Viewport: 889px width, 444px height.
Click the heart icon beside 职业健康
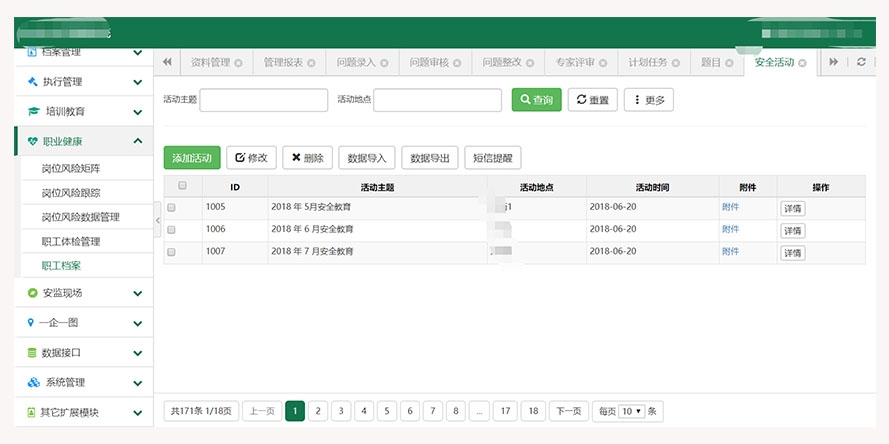point(33,142)
